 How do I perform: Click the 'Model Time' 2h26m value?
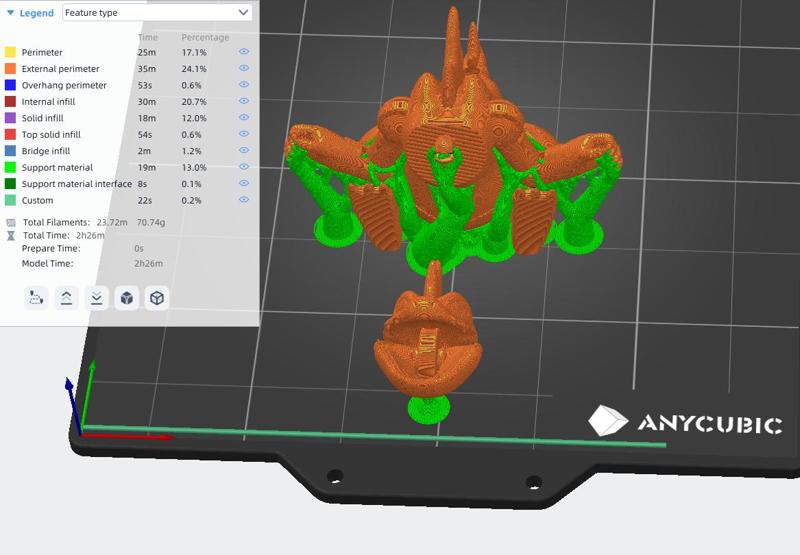coord(148,264)
